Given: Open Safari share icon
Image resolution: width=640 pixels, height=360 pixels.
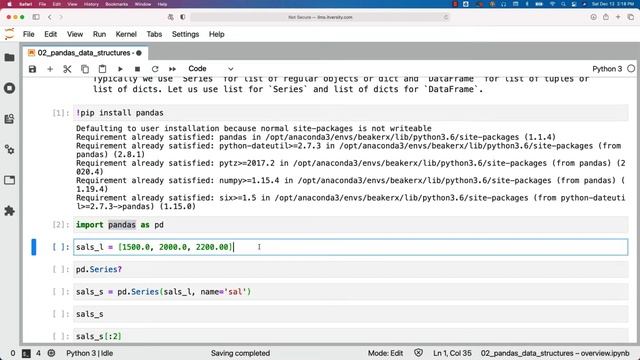Looking at the screenshot, I should (x=606, y=17).
